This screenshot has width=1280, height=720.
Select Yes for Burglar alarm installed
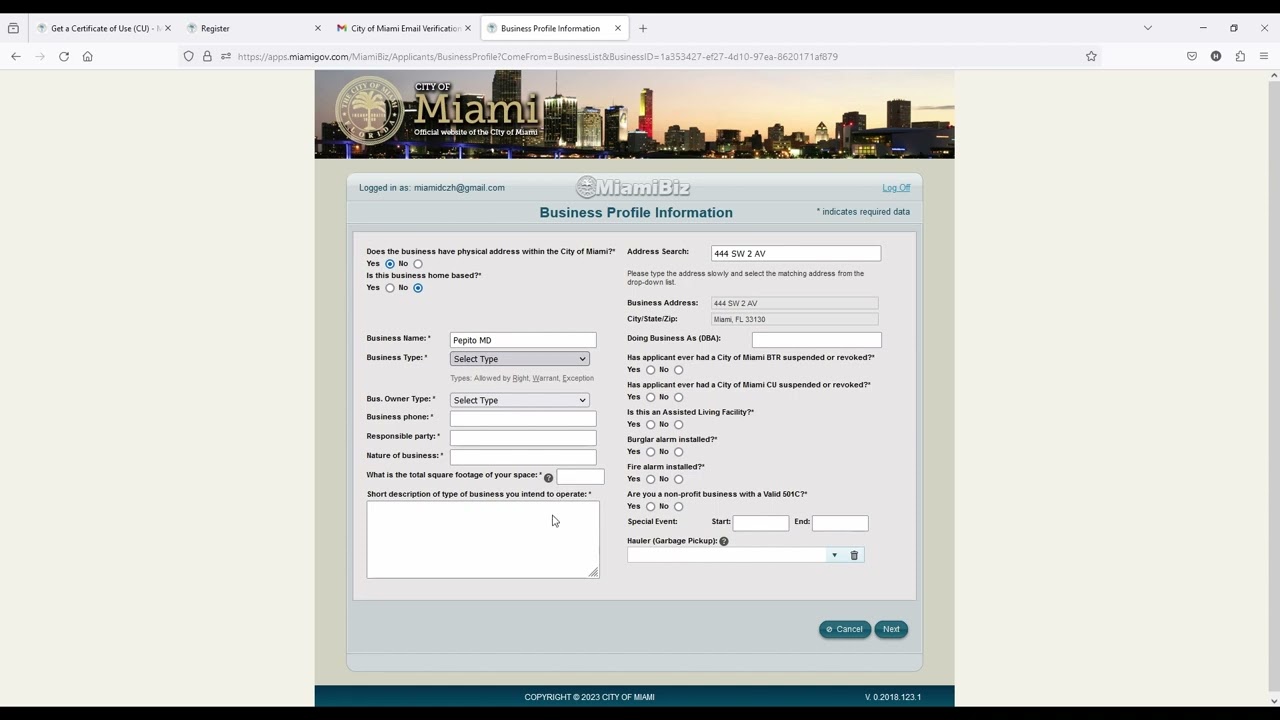(x=651, y=452)
